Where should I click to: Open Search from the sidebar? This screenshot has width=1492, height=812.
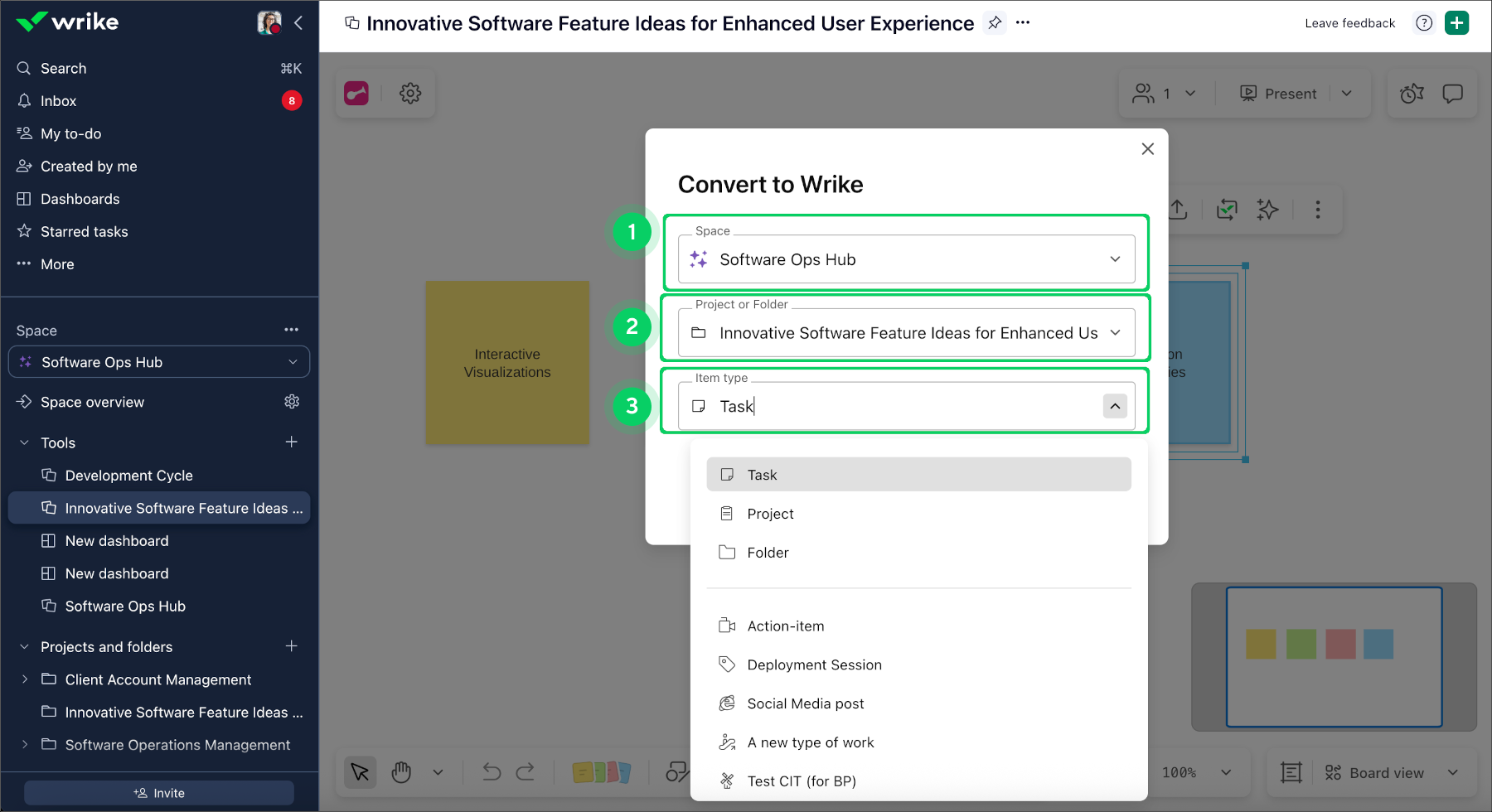[x=66, y=68]
